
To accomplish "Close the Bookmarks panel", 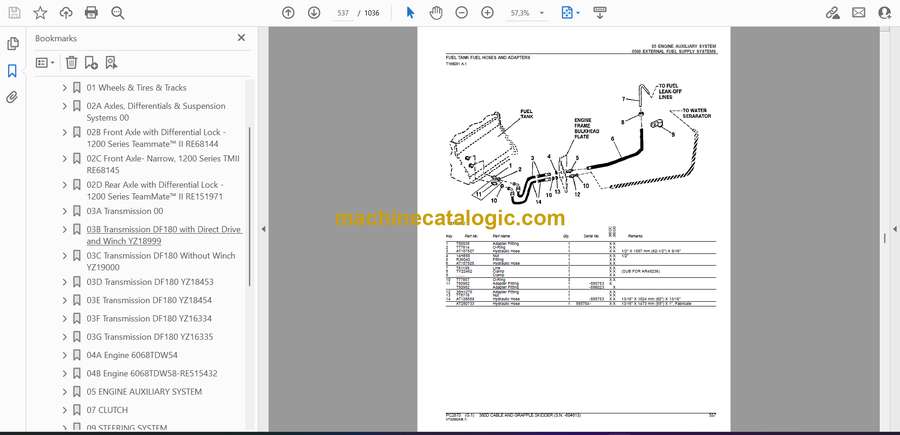I will 241,38.
